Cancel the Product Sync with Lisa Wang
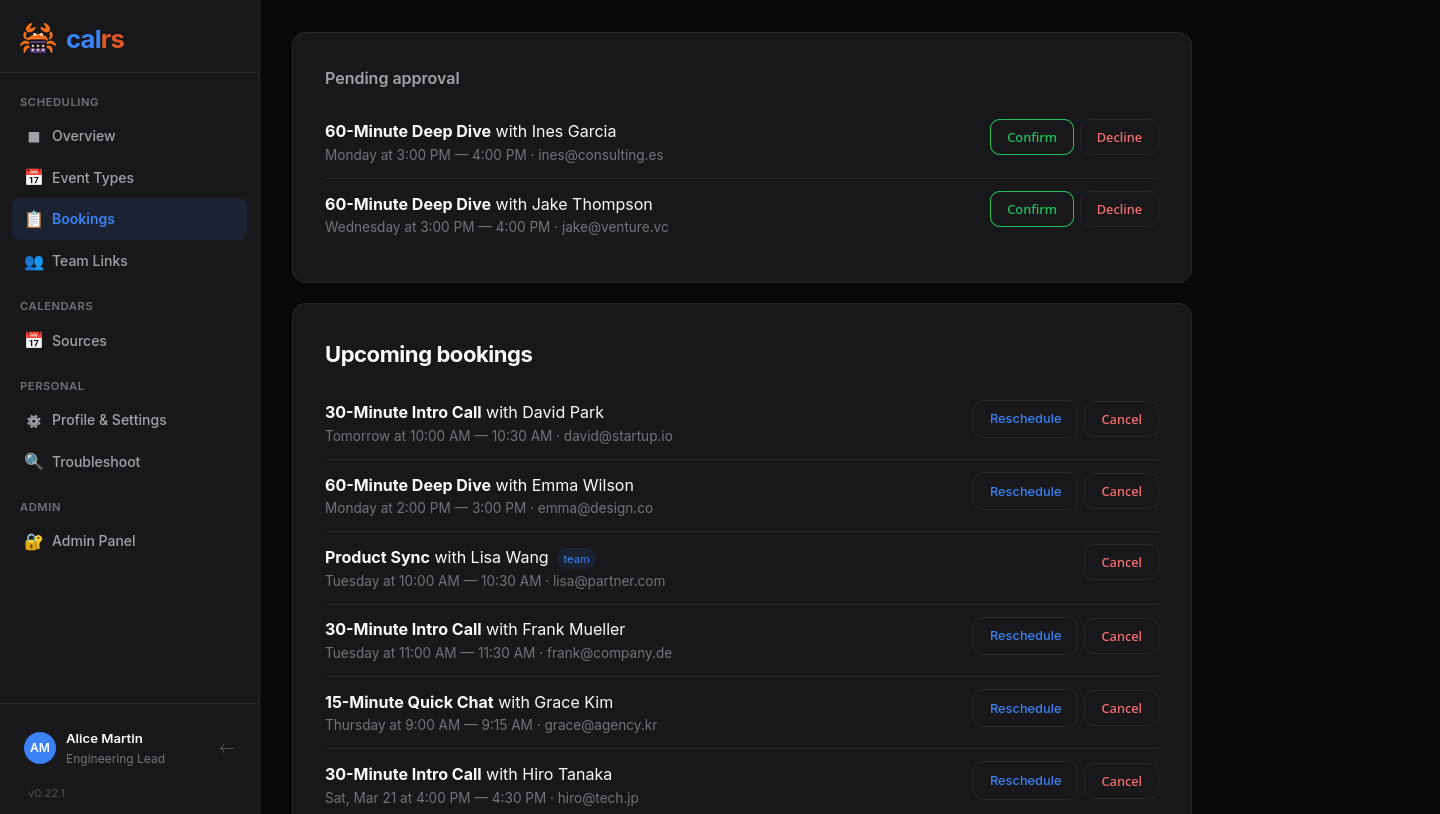 [1121, 562]
